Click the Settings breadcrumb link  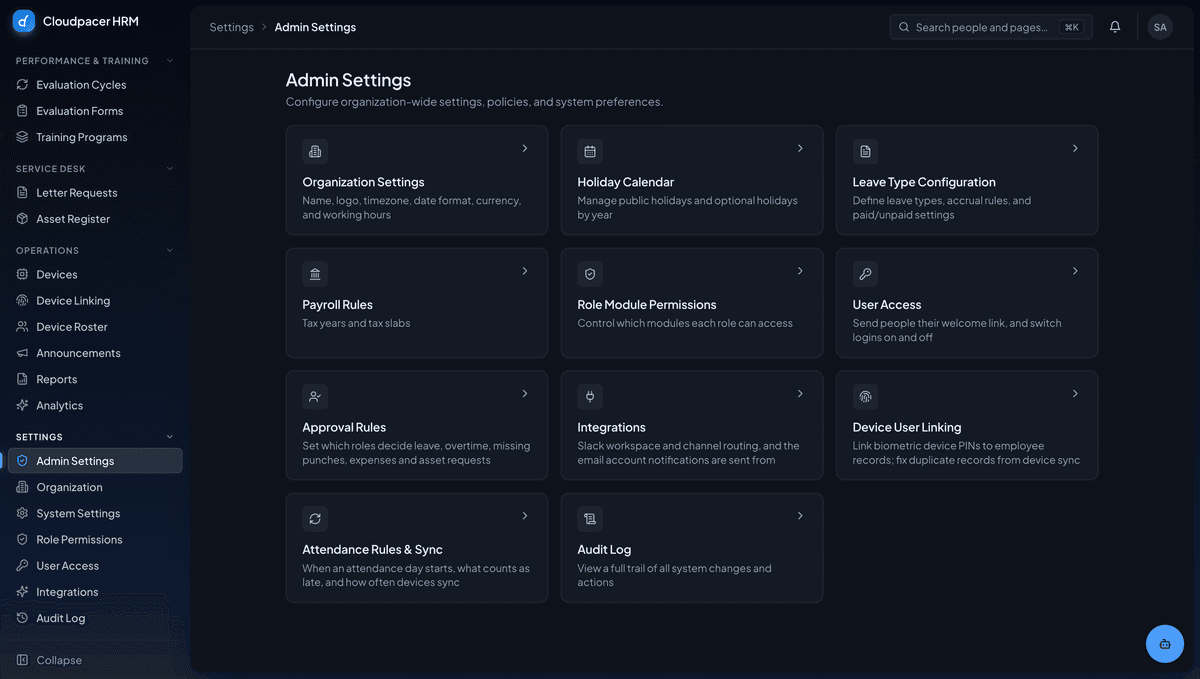point(231,27)
